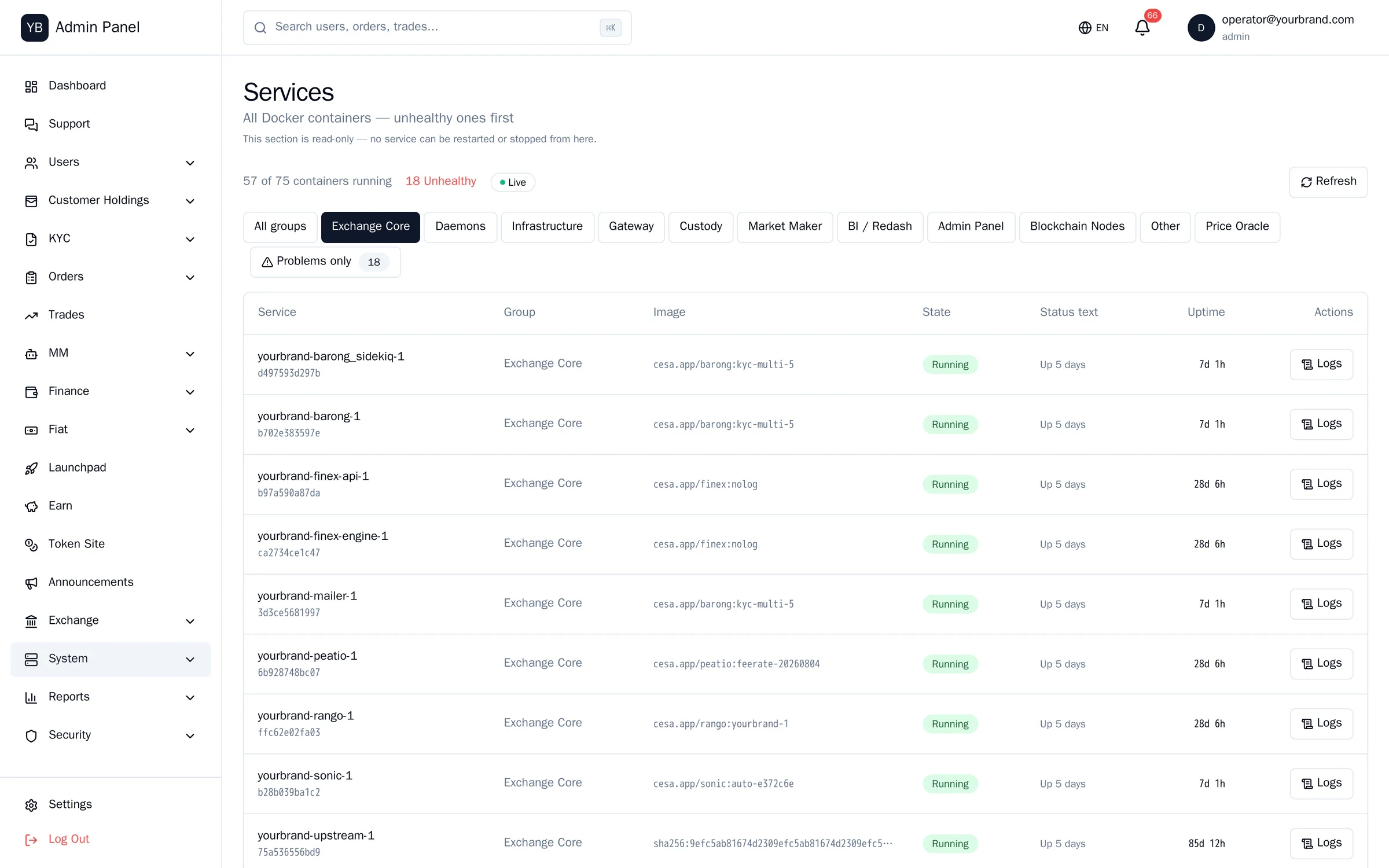Switch to the Daemons tab
This screenshot has width=1389, height=868.
(x=460, y=227)
